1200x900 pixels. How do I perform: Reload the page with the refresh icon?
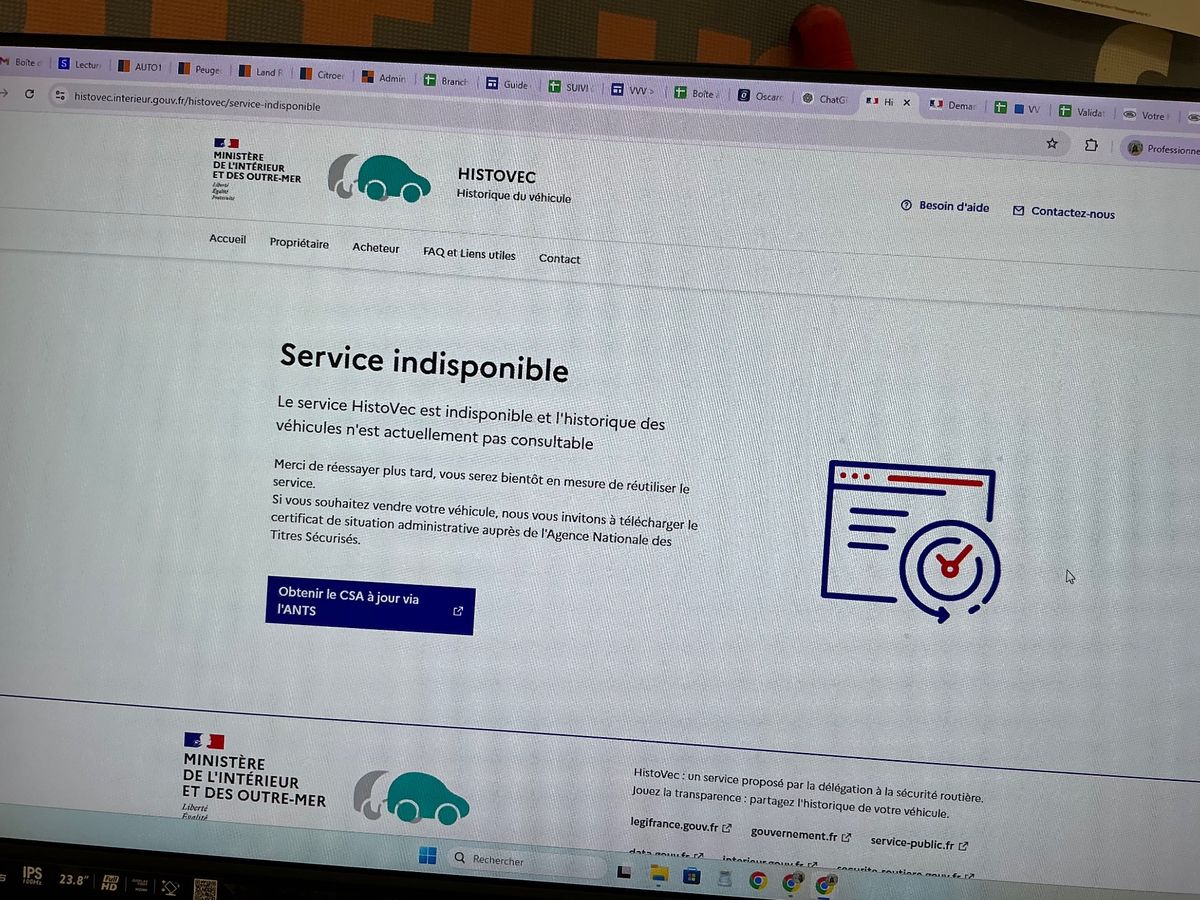(29, 94)
